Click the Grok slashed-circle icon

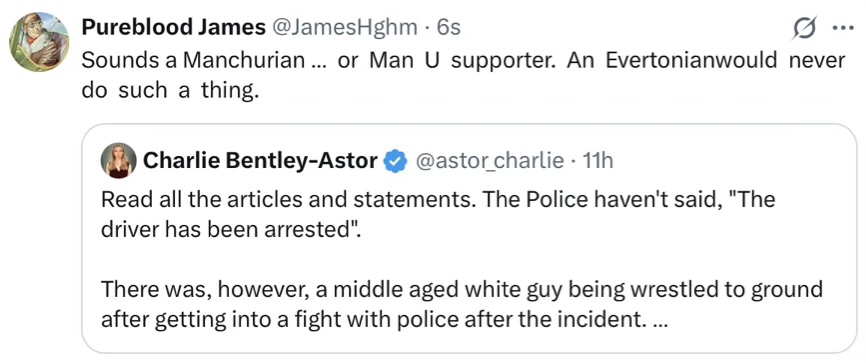(x=804, y=28)
